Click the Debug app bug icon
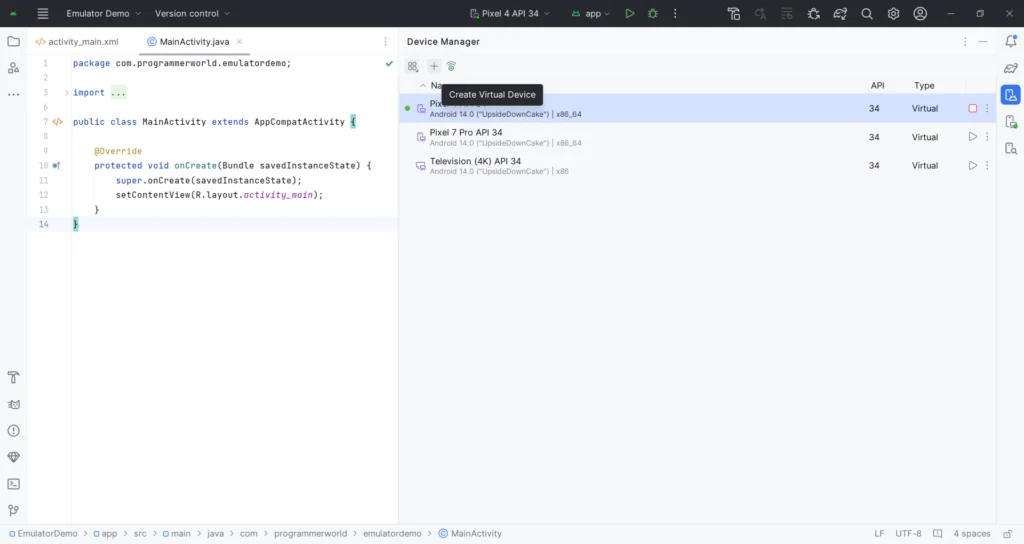This screenshot has height=544, width=1024. point(652,14)
